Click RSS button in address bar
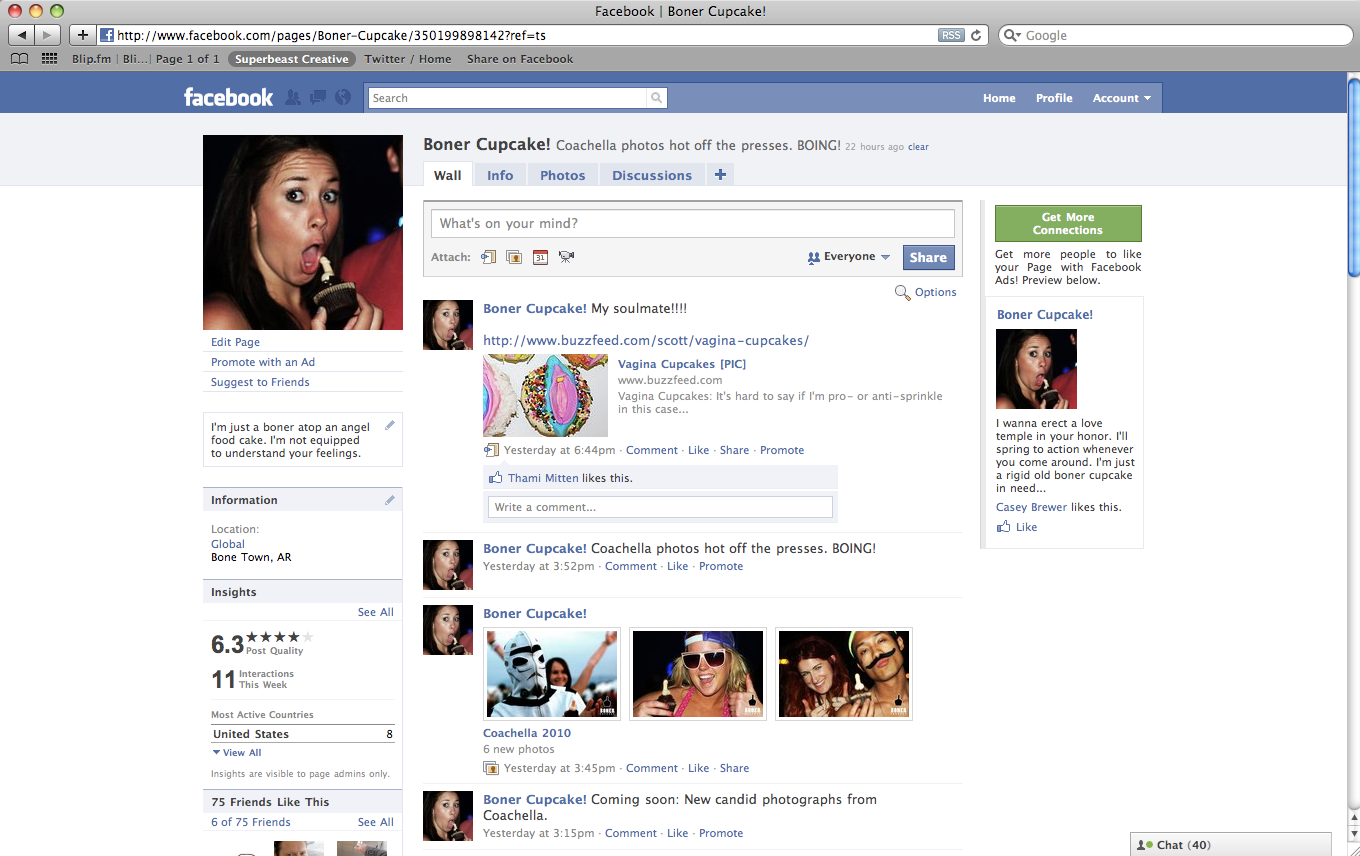Image resolution: width=1360 pixels, height=856 pixels. [x=951, y=35]
